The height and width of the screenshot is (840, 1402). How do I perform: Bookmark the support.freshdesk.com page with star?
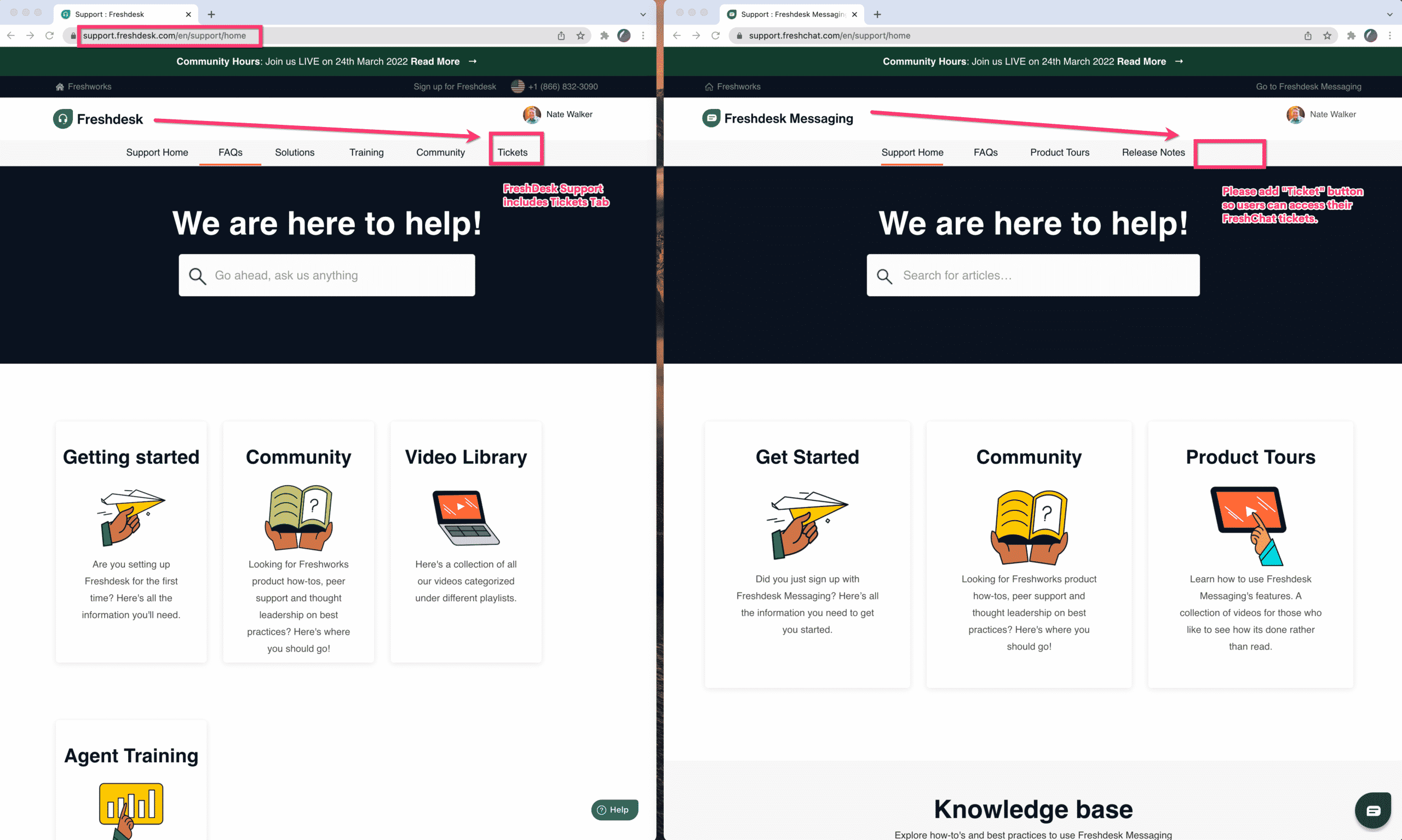(580, 36)
